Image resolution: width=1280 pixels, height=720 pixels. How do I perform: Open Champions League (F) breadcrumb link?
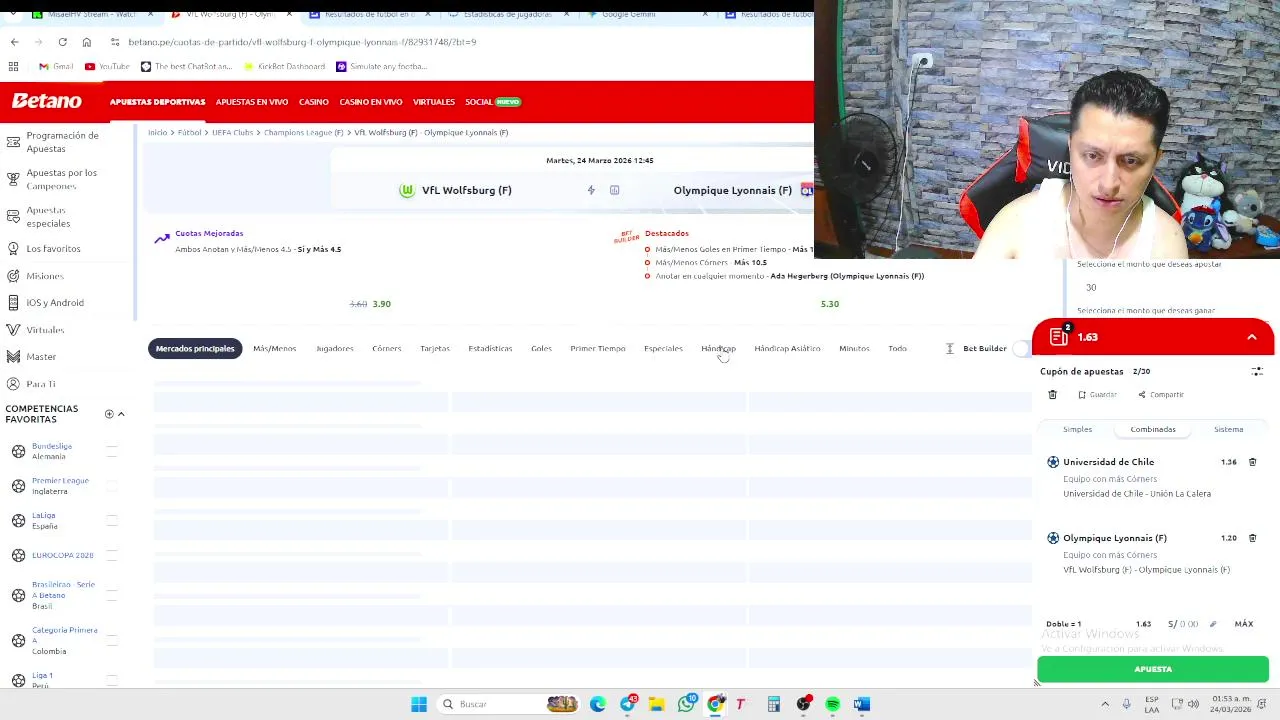304,132
